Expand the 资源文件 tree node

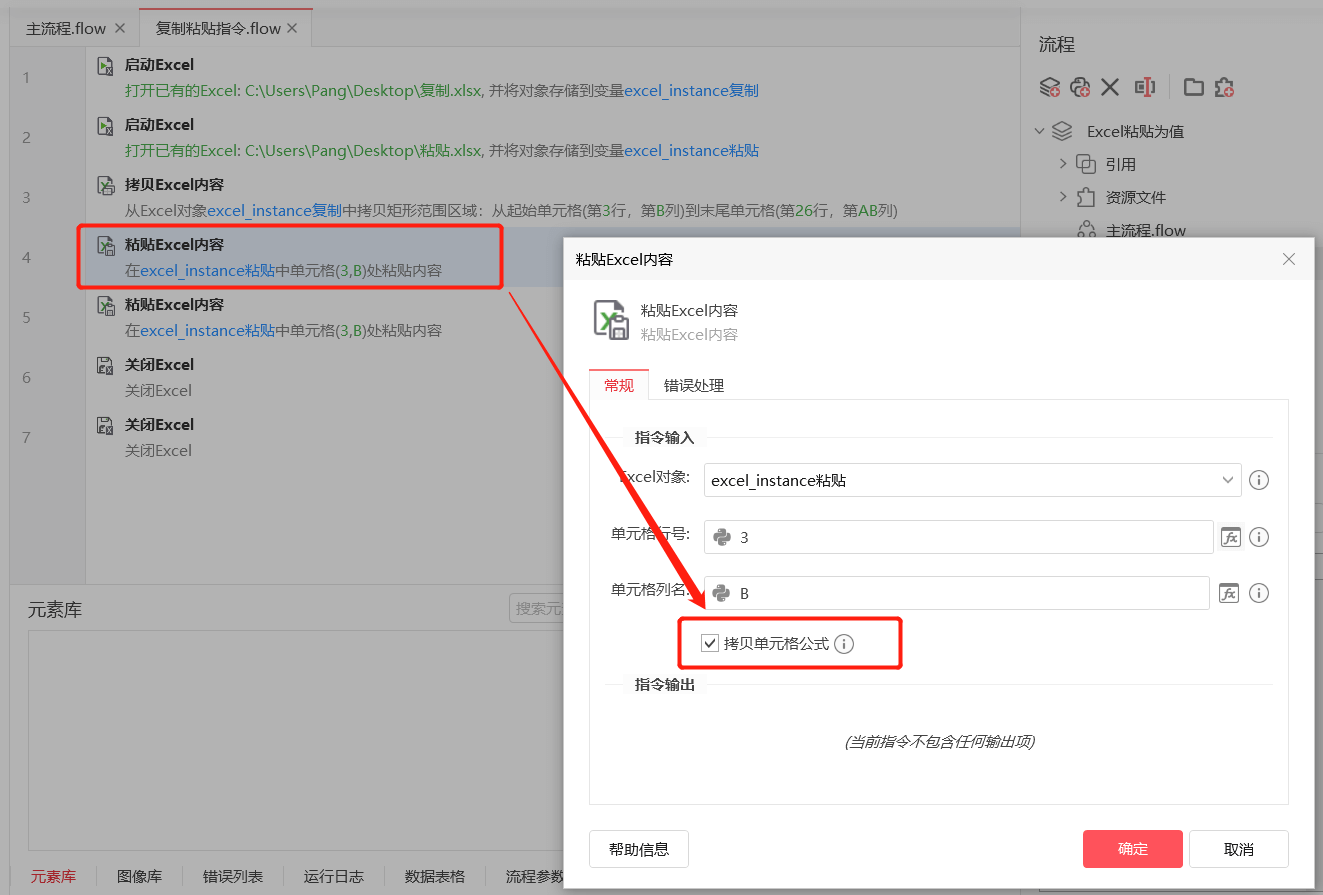tap(1063, 197)
